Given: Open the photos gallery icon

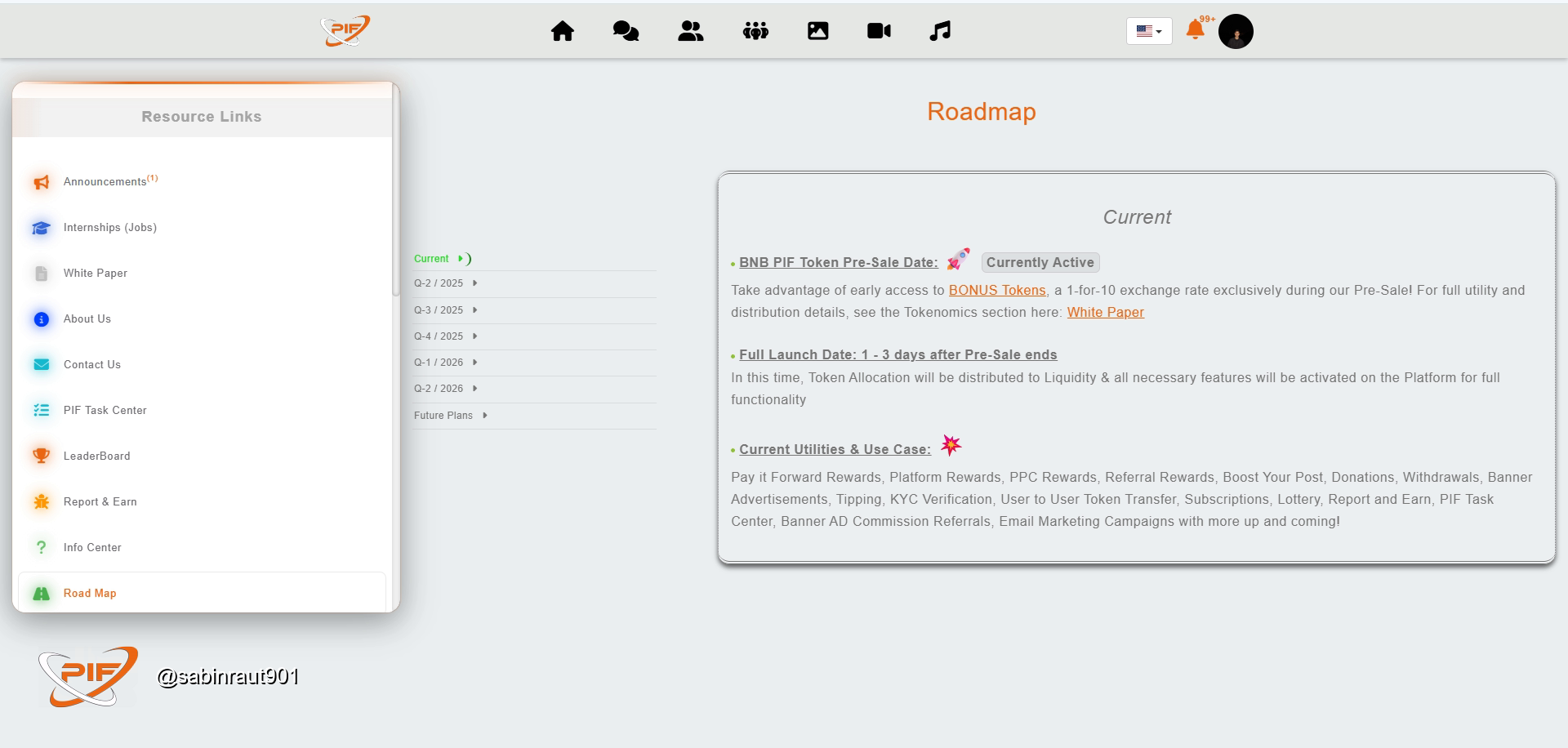Looking at the screenshot, I should pyautogui.click(x=817, y=31).
